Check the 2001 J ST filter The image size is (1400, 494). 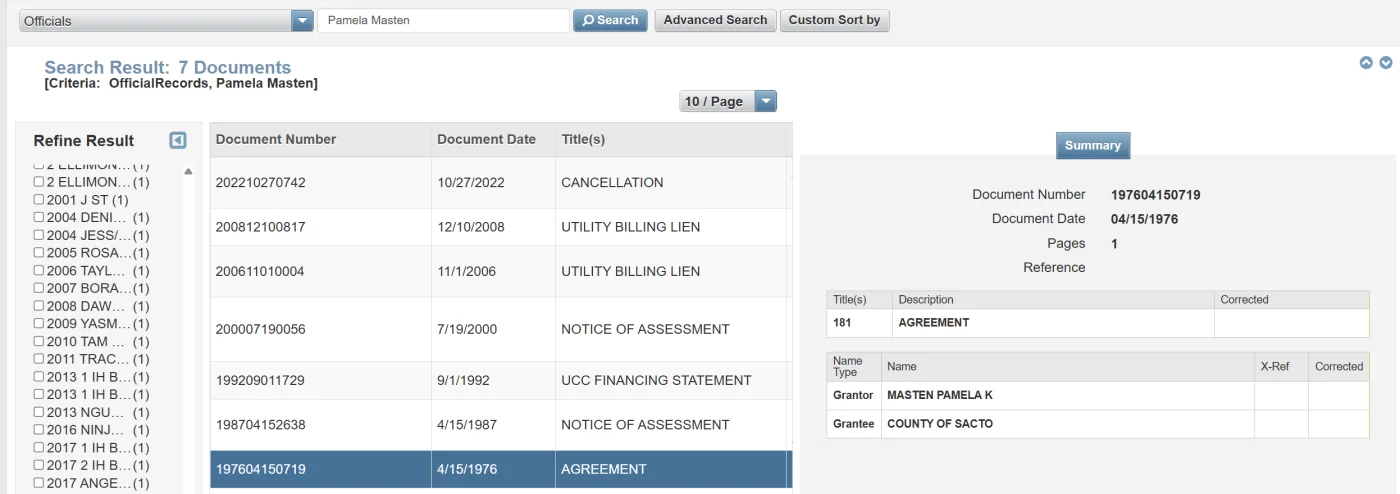coord(39,200)
